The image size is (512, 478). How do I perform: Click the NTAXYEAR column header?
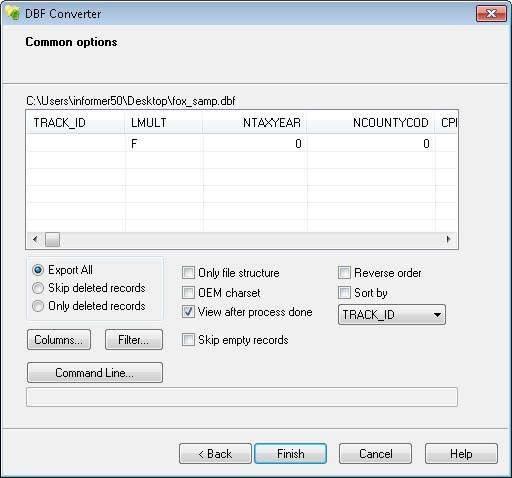point(255,123)
